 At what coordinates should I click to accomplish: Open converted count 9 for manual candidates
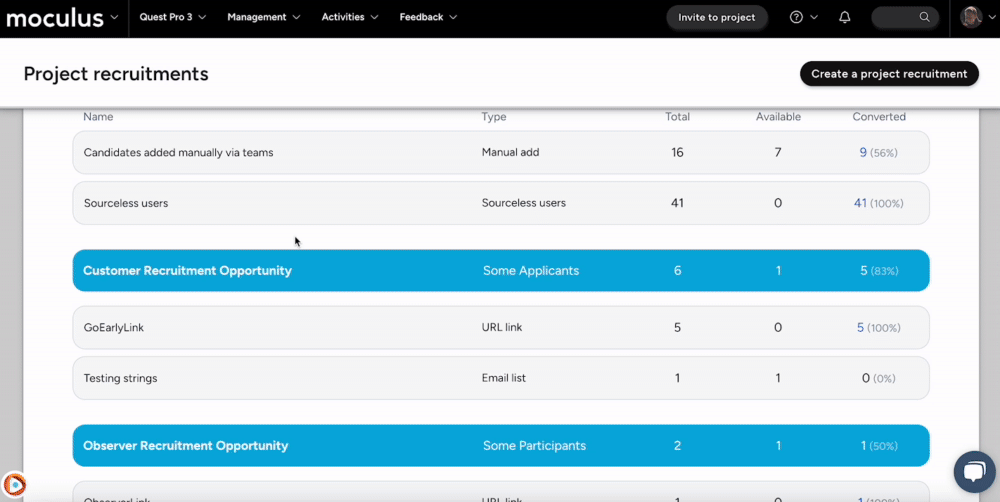pyautogui.click(x=862, y=153)
